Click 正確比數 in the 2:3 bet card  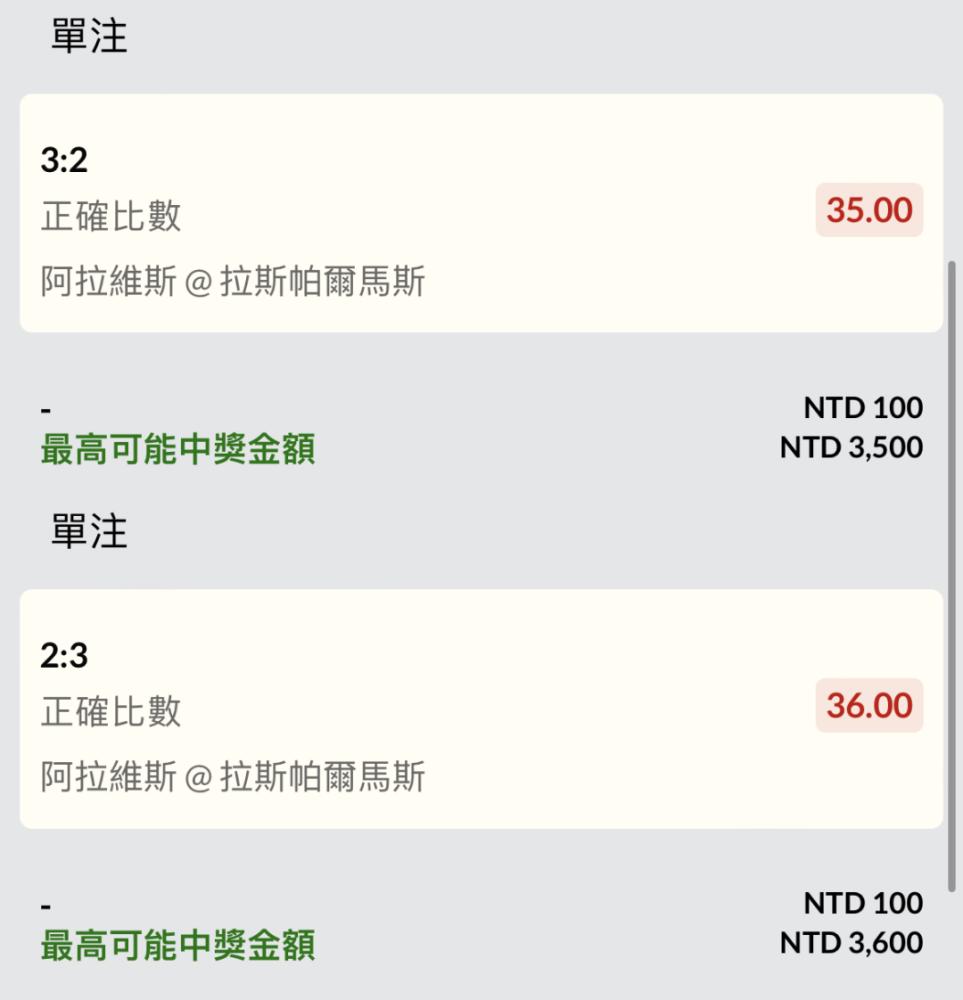(111, 711)
